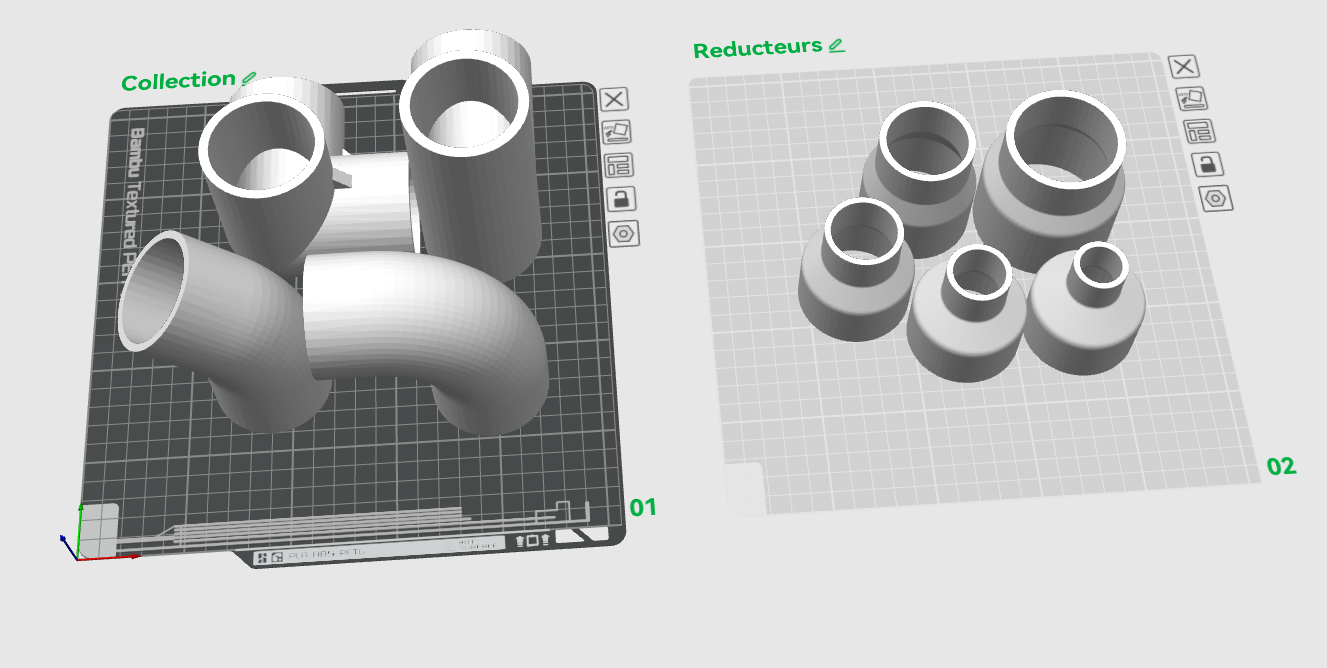The width and height of the screenshot is (1327, 668).
Task: Select the largest reducer on Reducteurs plate
Action: click(x=1052, y=182)
